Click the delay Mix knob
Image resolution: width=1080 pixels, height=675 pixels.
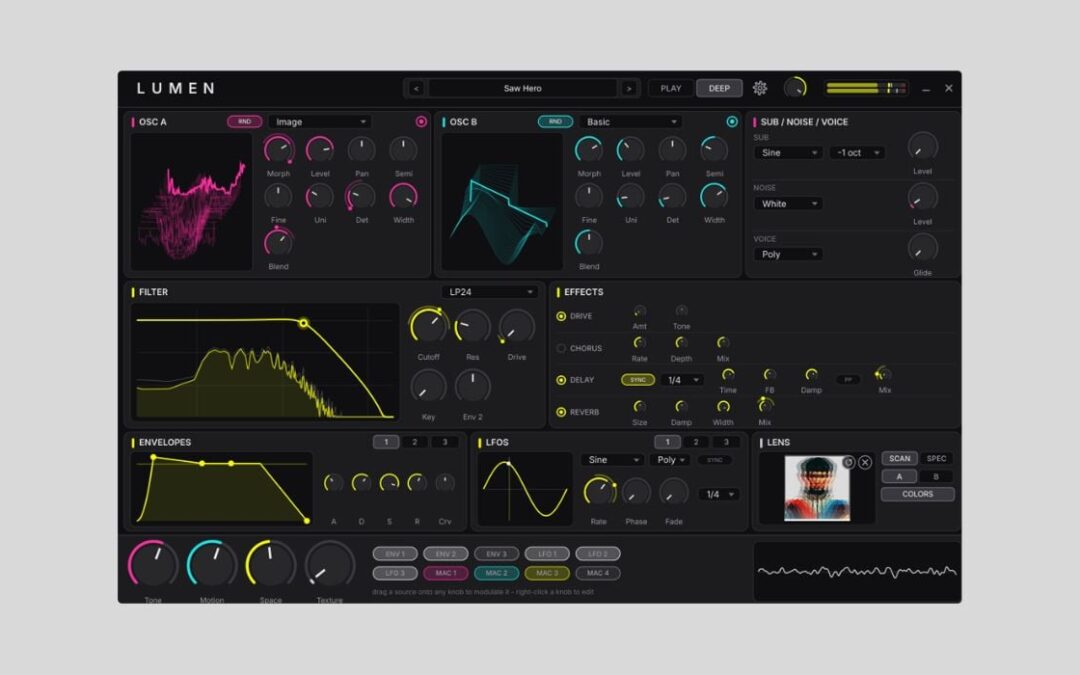coord(884,375)
